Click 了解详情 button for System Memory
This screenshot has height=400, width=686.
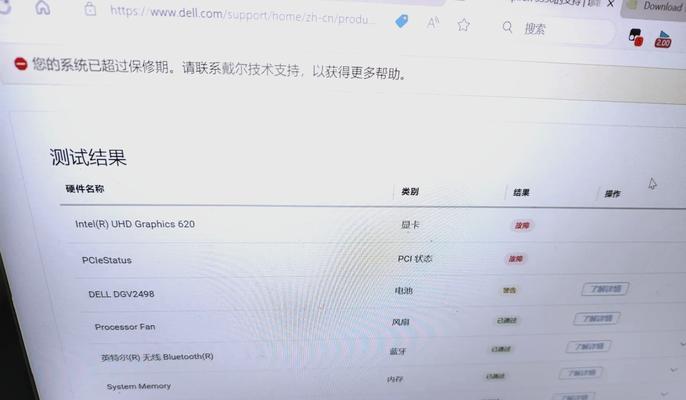(581, 373)
